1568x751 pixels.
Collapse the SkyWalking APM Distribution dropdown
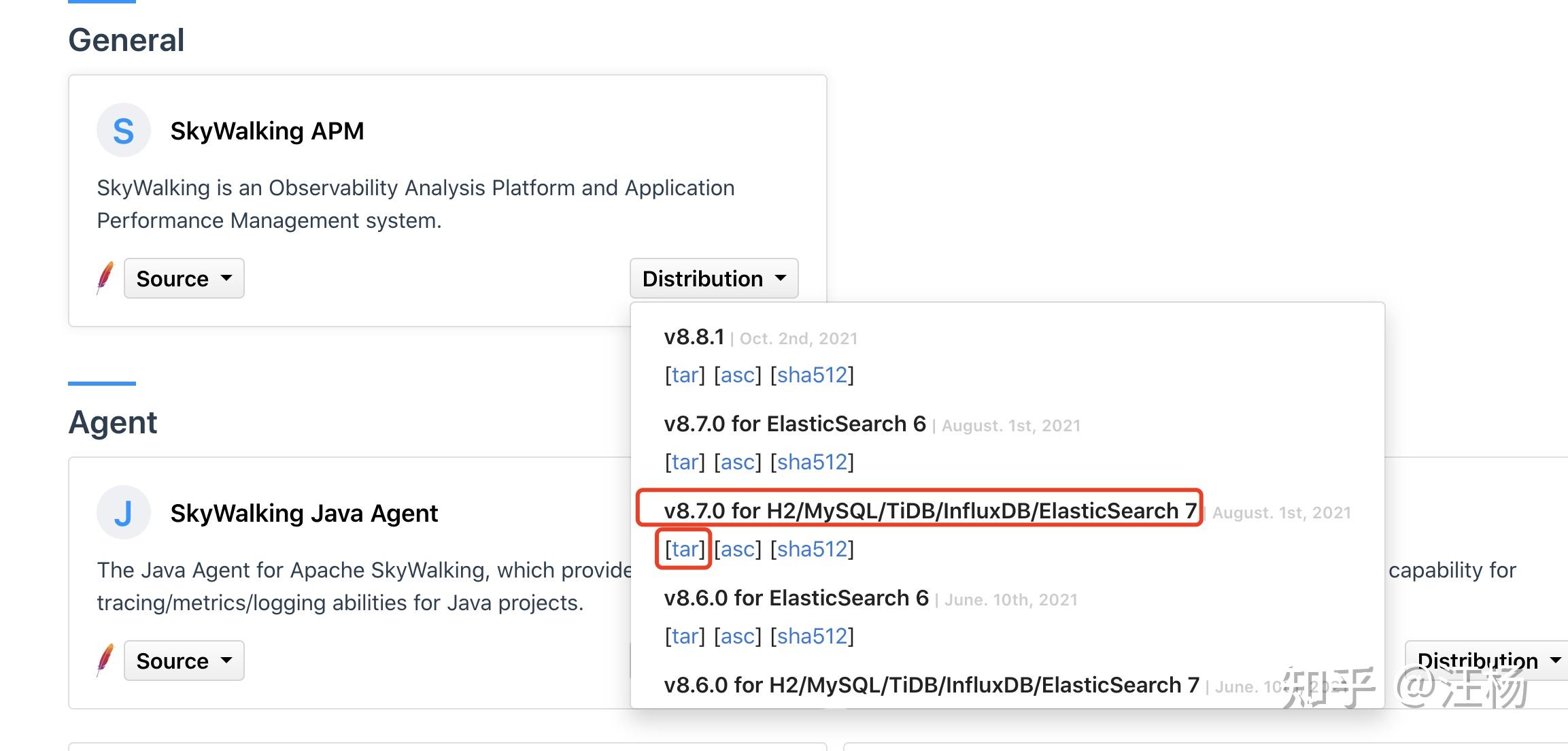click(713, 278)
